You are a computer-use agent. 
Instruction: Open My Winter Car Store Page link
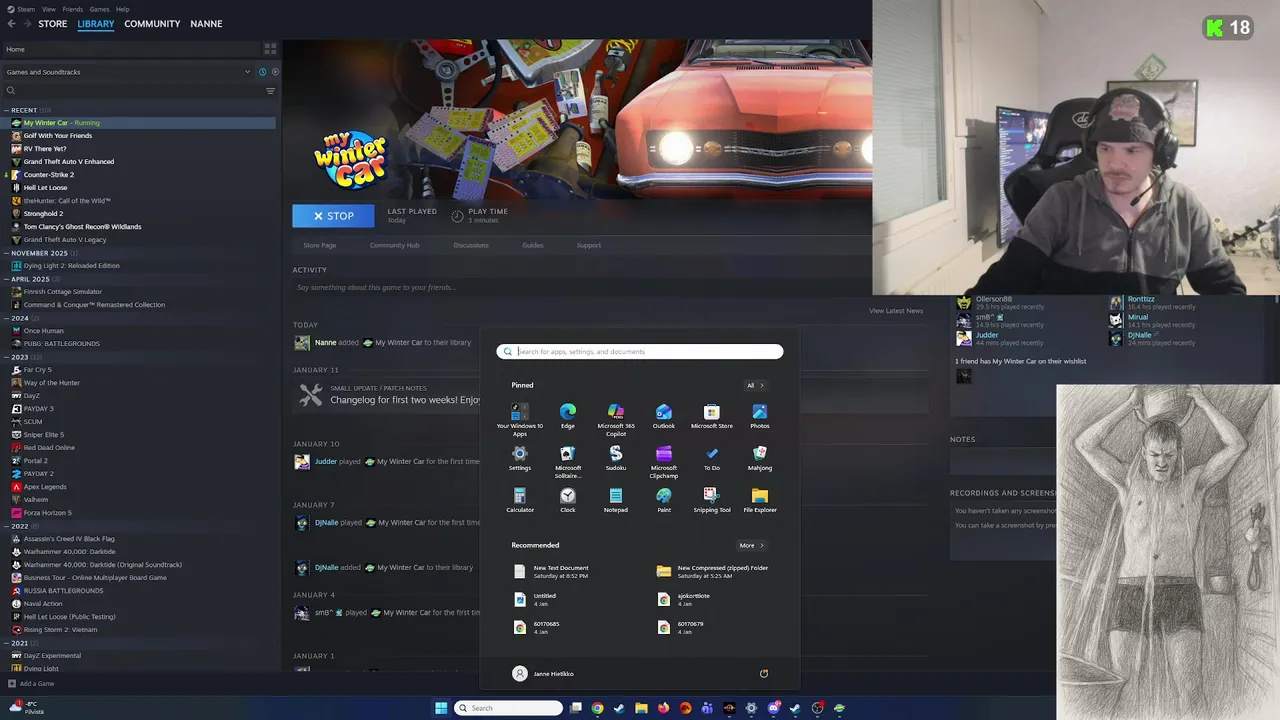coord(320,245)
